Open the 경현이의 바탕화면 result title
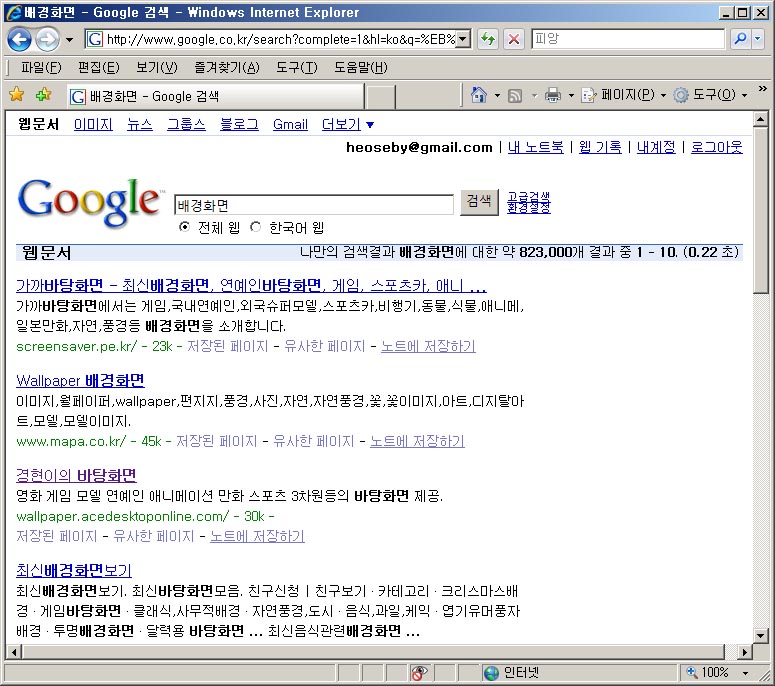 (76, 475)
